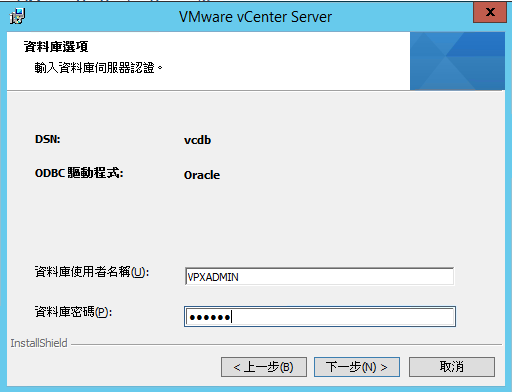Click the InstallShield label
The image size is (512, 392).
tap(39, 343)
